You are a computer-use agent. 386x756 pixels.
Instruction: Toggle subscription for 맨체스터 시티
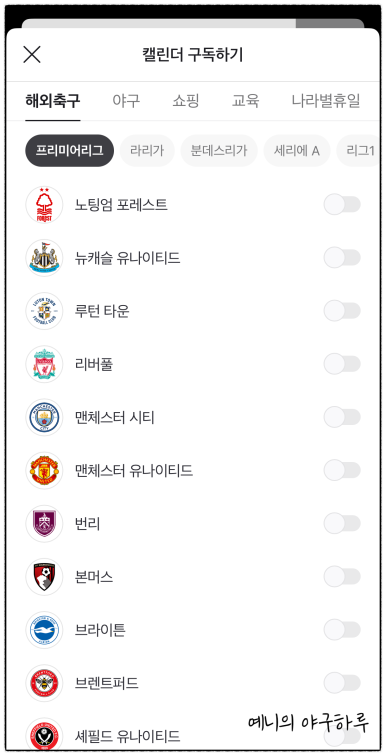(342, 417)
